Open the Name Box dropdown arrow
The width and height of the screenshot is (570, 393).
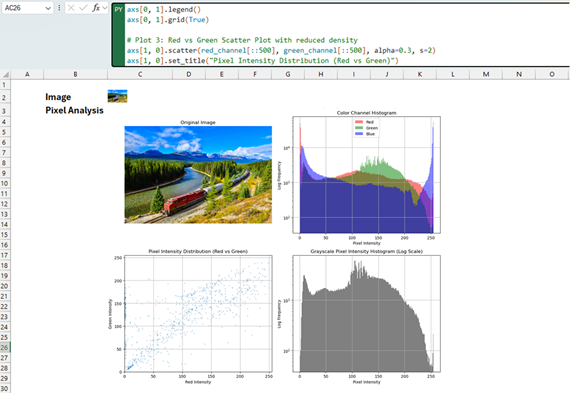pos(48,8)
